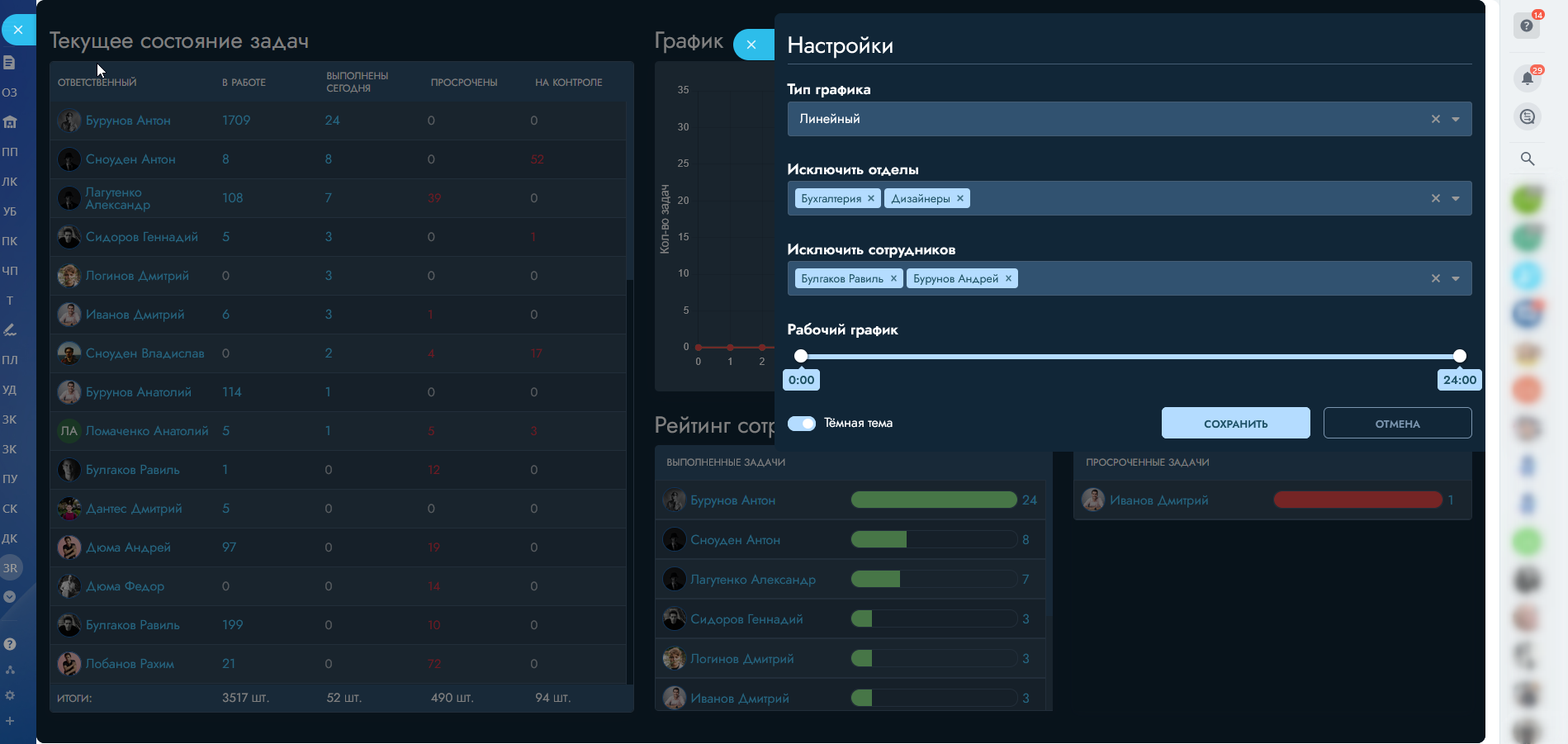Click the НА КОНТРОЛЕ column header
Screen dimensions: 1568x744
point(569,83)
